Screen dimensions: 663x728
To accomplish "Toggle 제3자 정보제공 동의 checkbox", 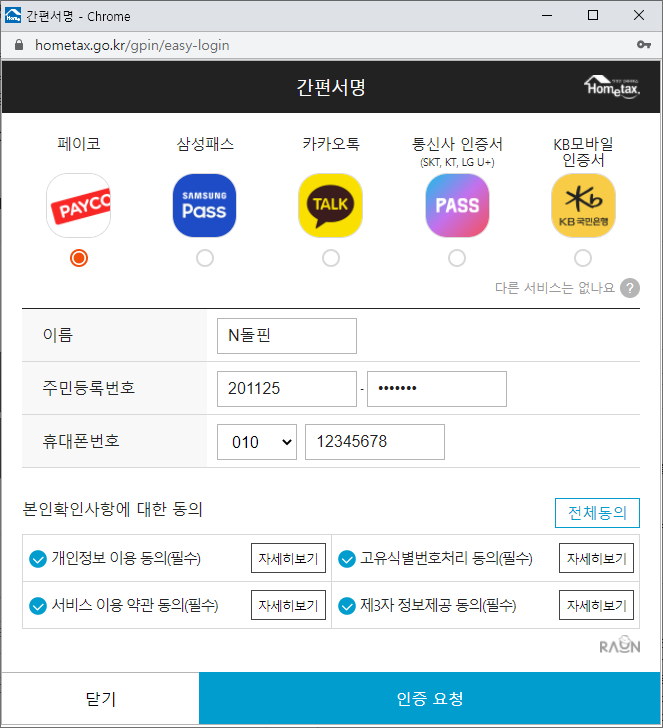I will [x=347, y=606].
